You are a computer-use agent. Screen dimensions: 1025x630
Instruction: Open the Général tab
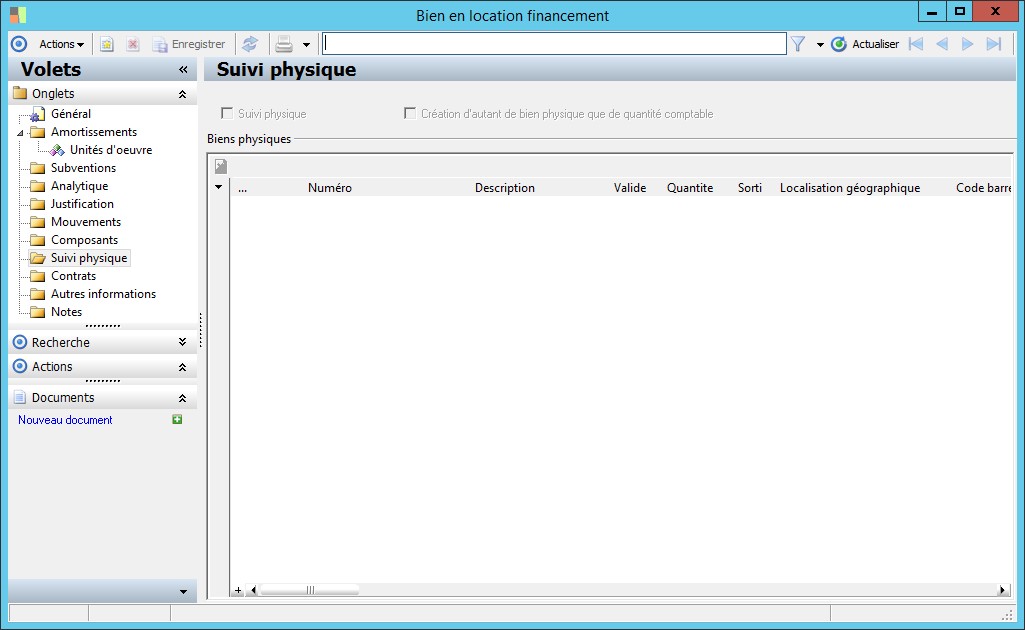coord(71,114)
